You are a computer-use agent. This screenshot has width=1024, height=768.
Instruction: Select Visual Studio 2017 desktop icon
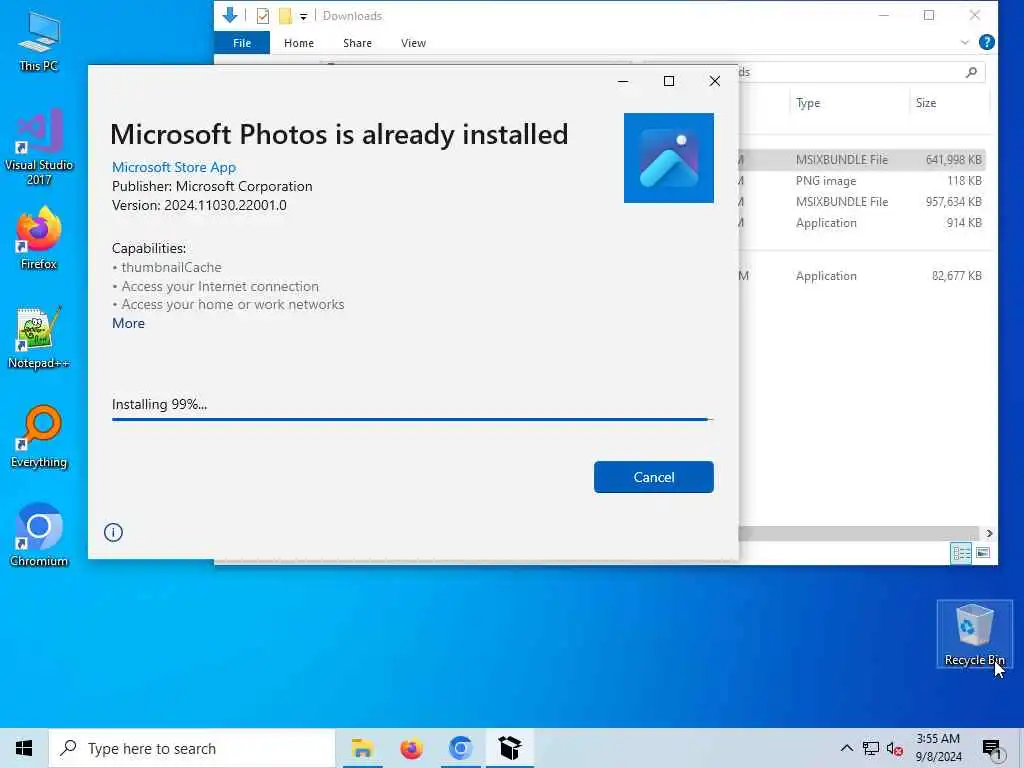point(39,147)
